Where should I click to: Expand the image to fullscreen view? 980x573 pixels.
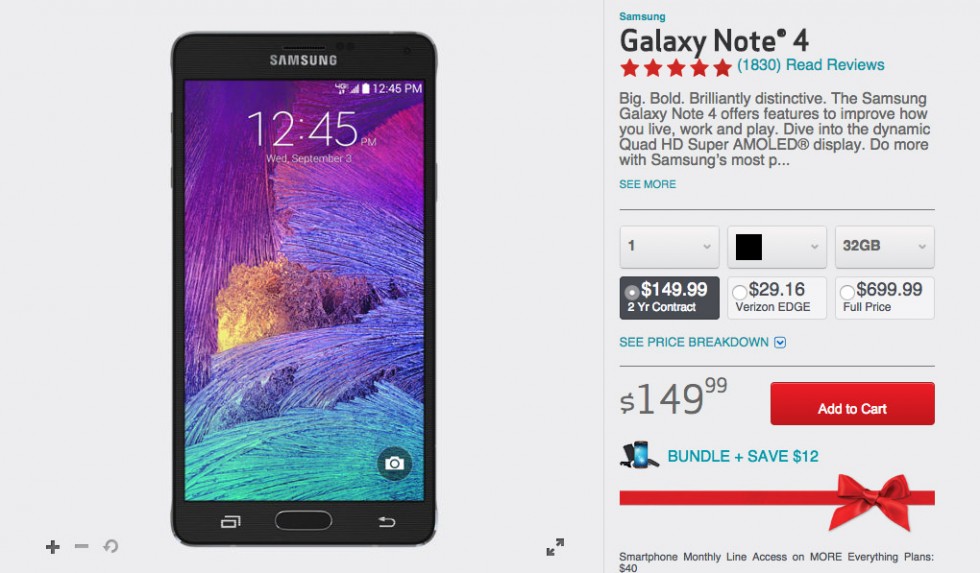pyautogui.click(x=554, y=547)
